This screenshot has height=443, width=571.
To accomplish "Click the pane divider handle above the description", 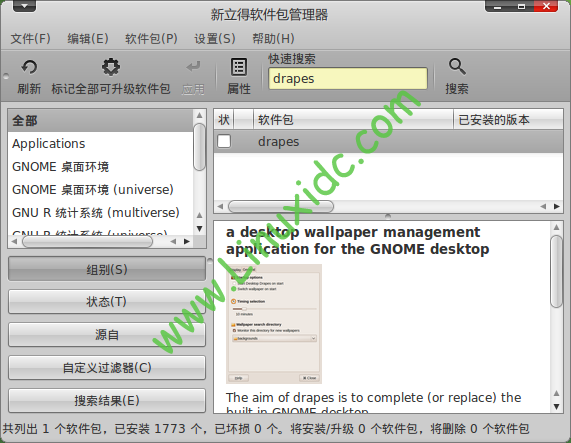I will click(x=388, y=216).
